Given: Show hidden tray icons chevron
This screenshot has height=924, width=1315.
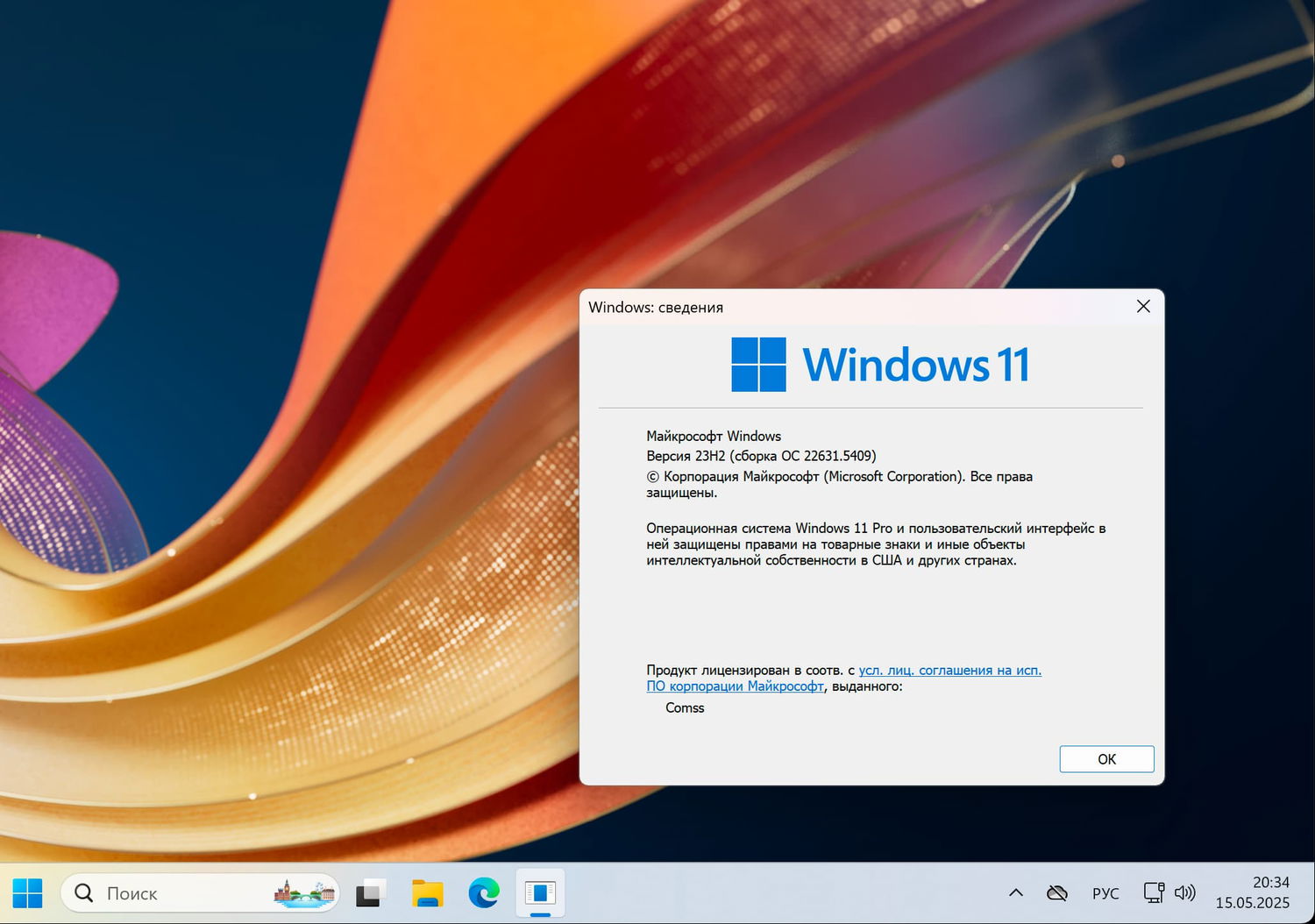Looking at the screenshot, I should 1016,893.
